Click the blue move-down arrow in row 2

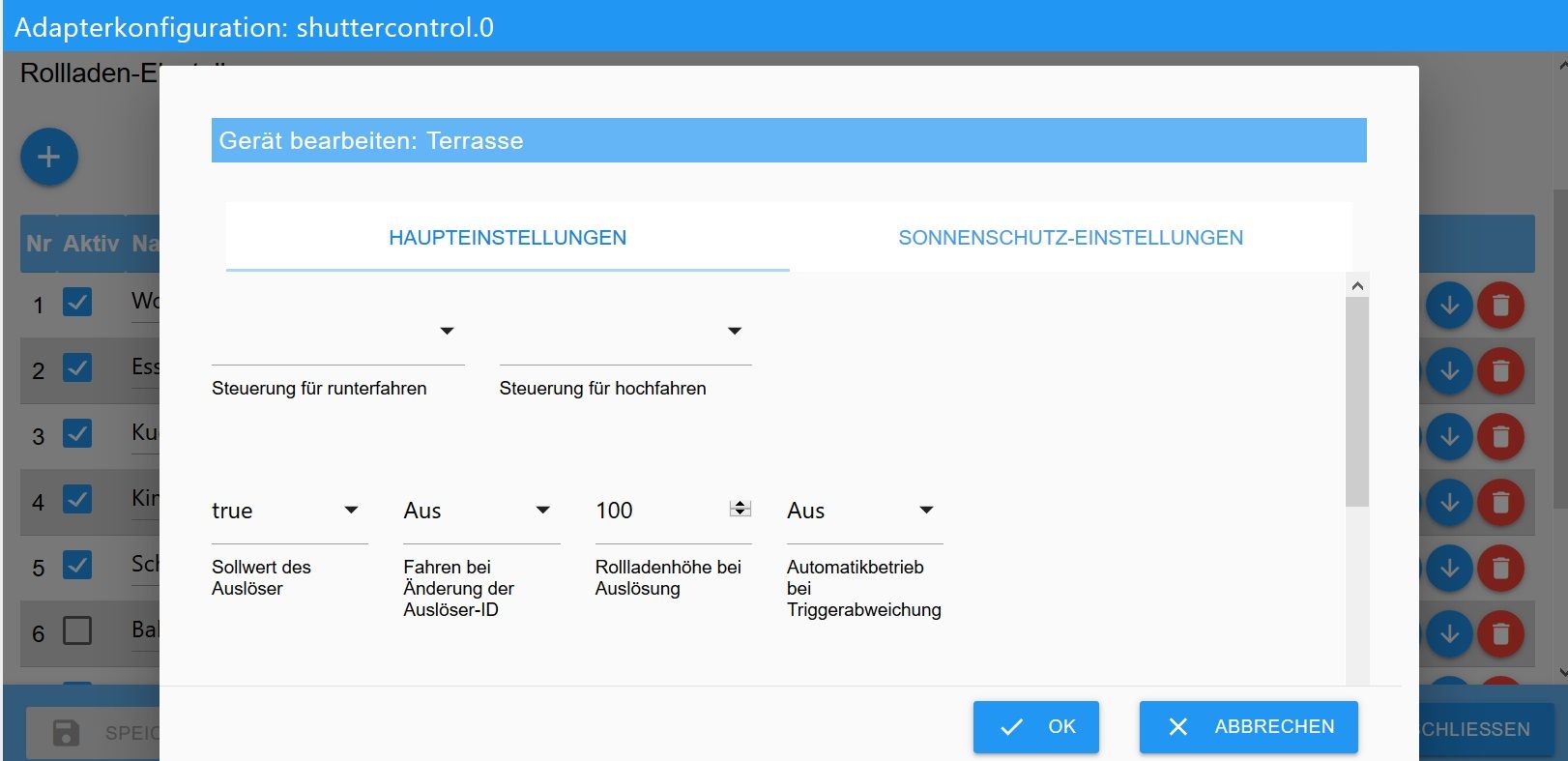pyautogui.click(x=1449, y=371)
